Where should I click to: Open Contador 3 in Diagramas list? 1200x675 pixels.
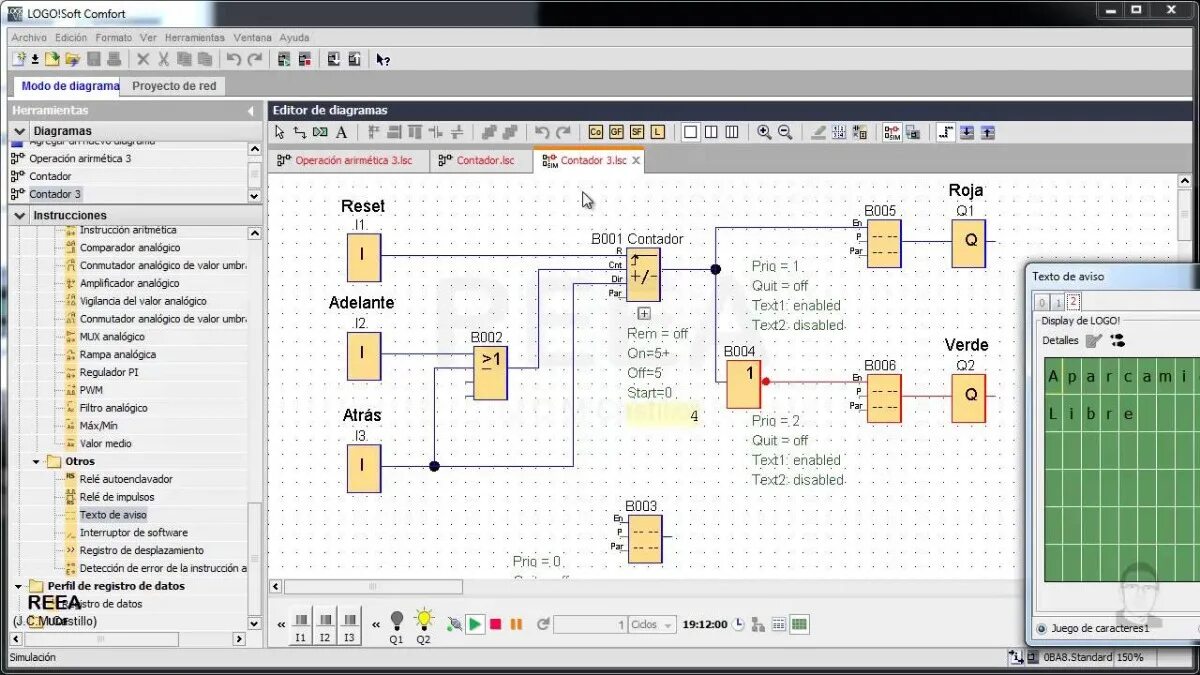click(x=55, y=194)
